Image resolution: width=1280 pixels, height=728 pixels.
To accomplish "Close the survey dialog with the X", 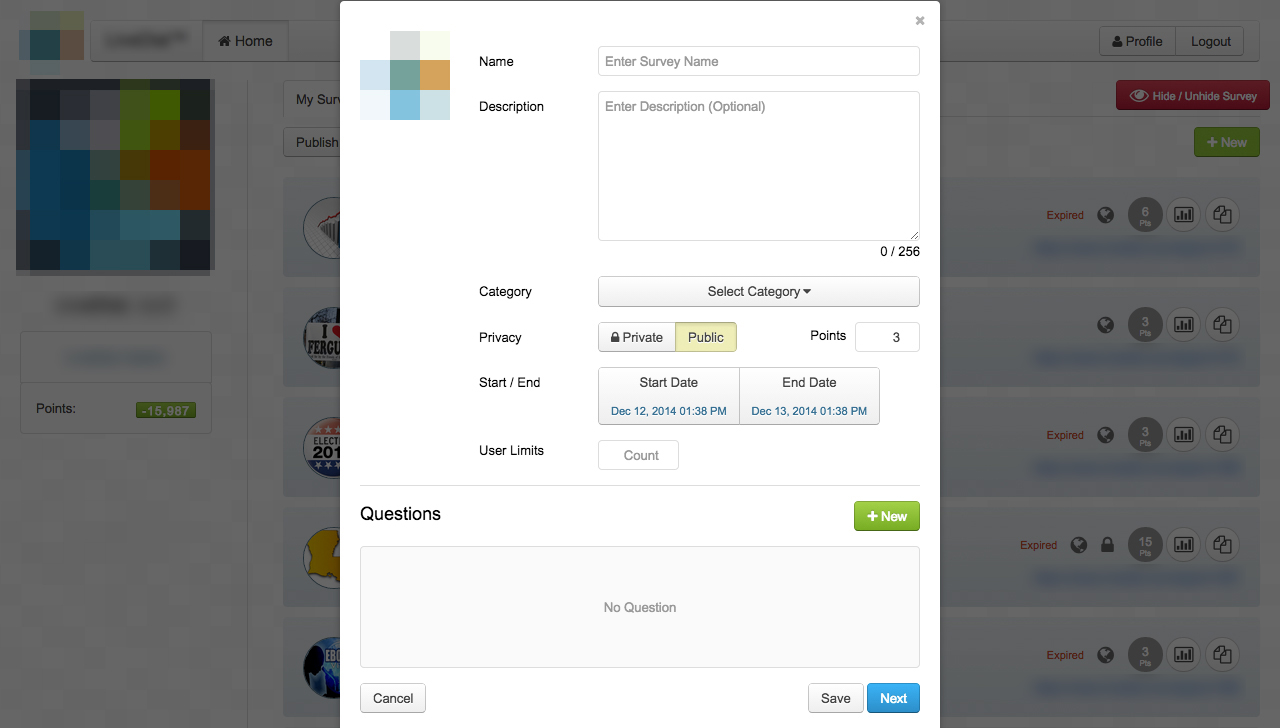I will (920, 21).
